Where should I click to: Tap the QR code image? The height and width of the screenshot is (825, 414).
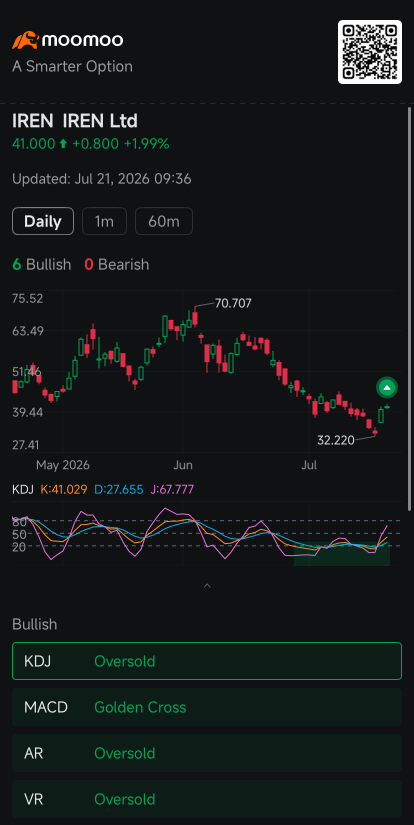(370, 52)
